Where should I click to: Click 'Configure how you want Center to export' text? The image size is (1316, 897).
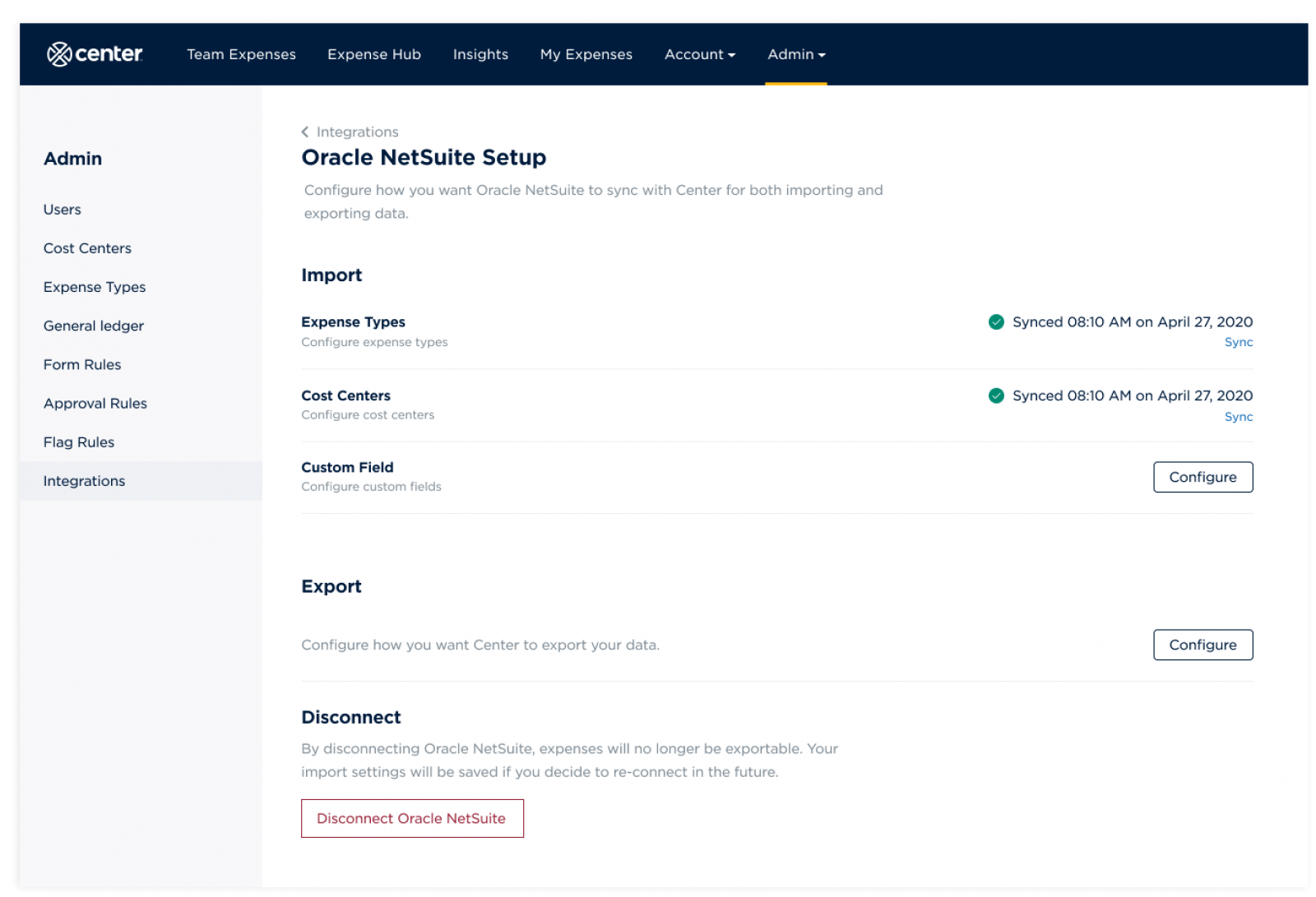(x=480, y=645)
